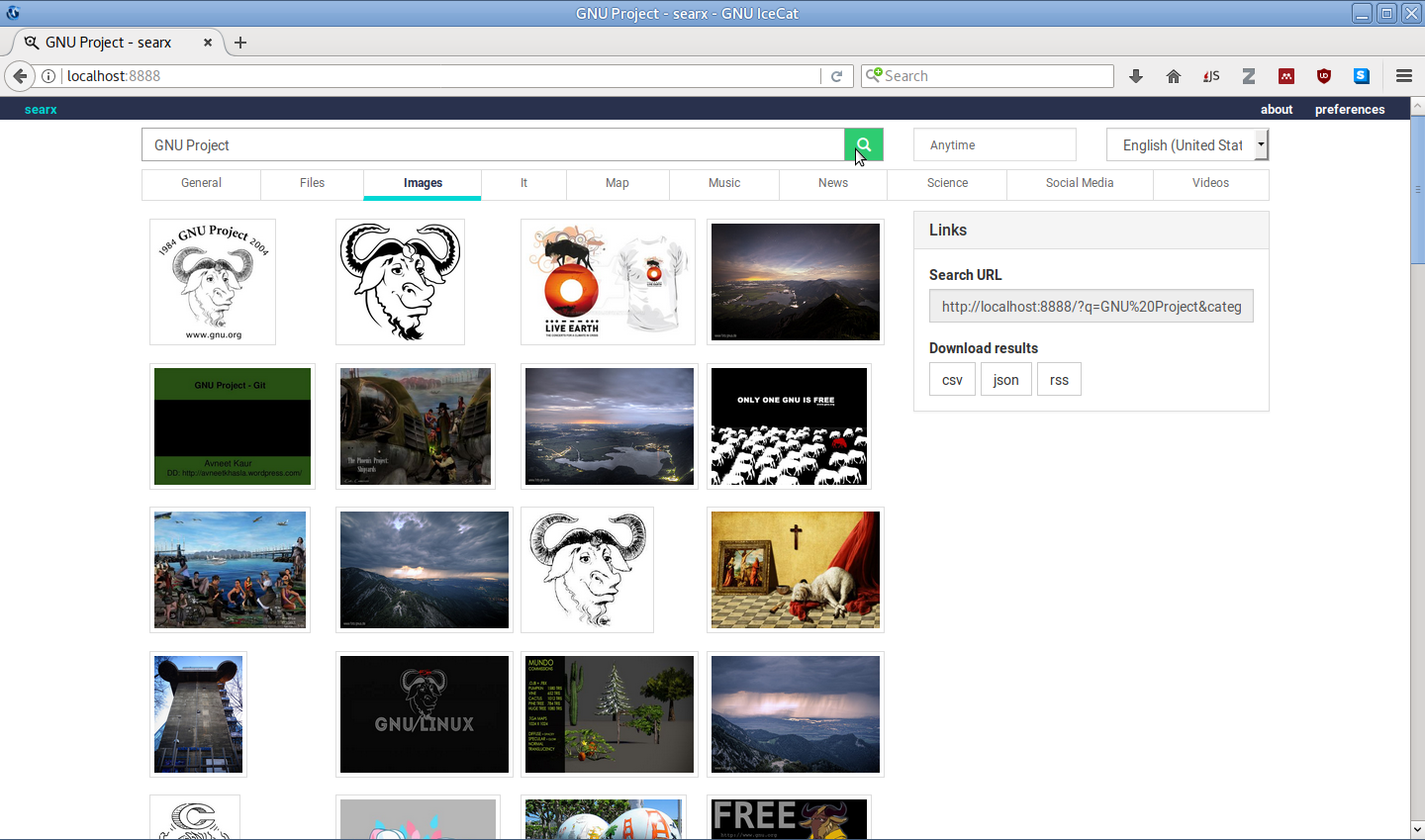Open the downloads arrow in toolbar
This screenshot has height=840, width=1425.
coord(1136,76)
